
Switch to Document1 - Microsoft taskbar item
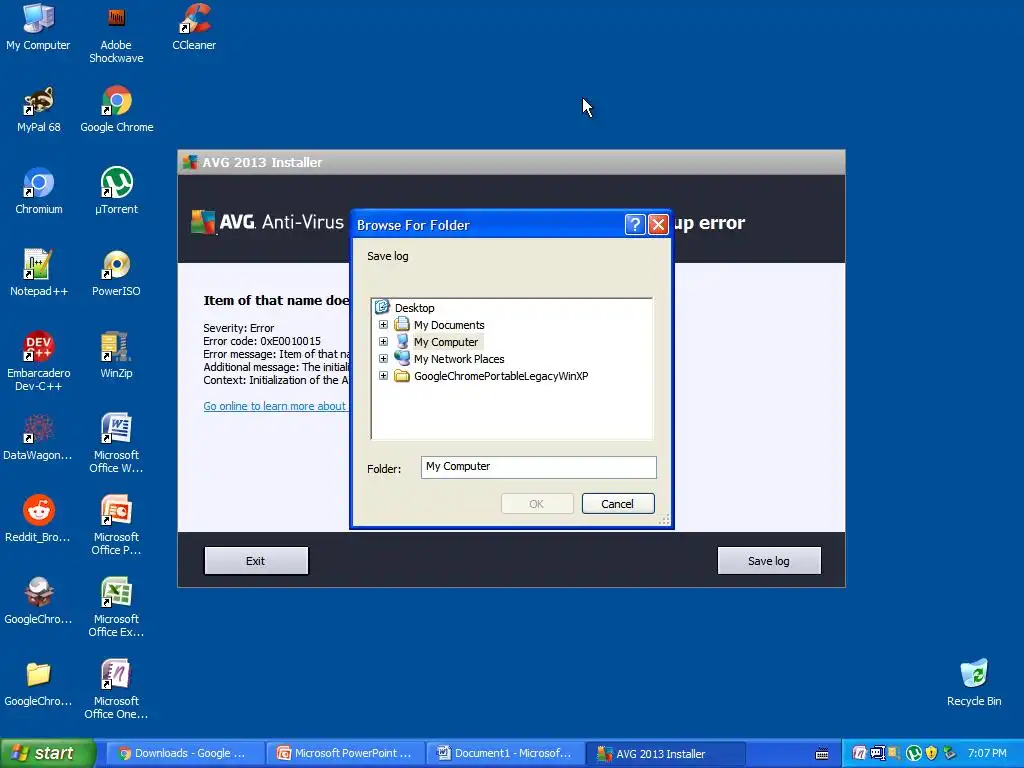504,754
